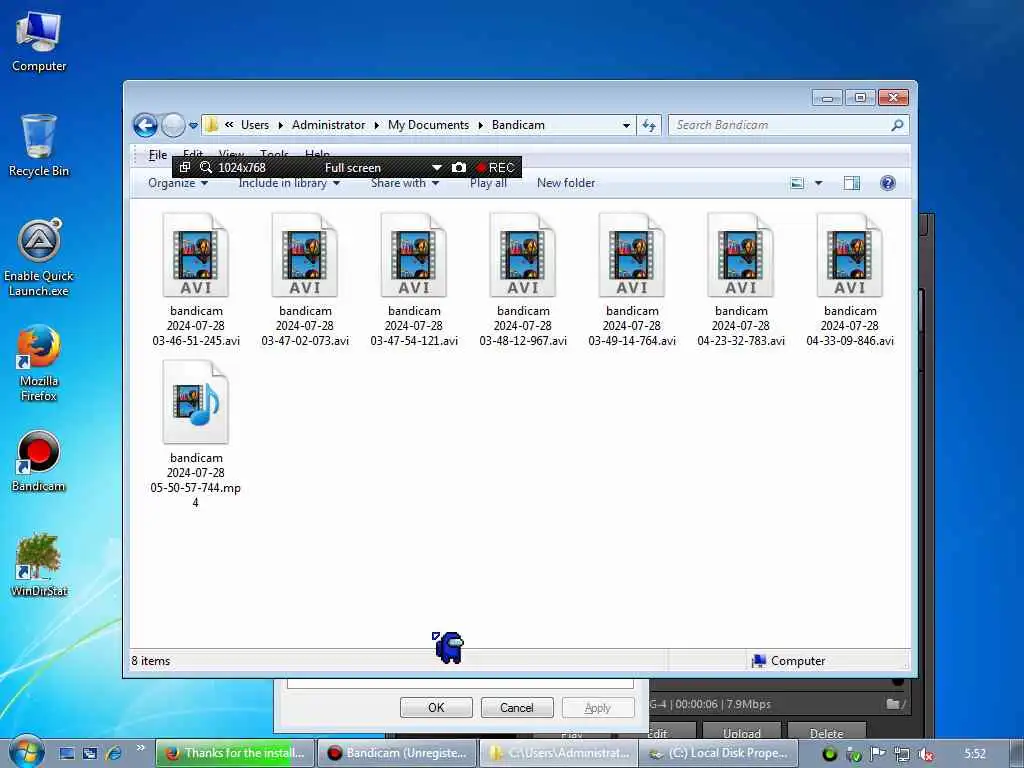This screenshot has height=768, width=1024.
Task: Open Explorer help question mark icon
Action: (x=888, y=183)
